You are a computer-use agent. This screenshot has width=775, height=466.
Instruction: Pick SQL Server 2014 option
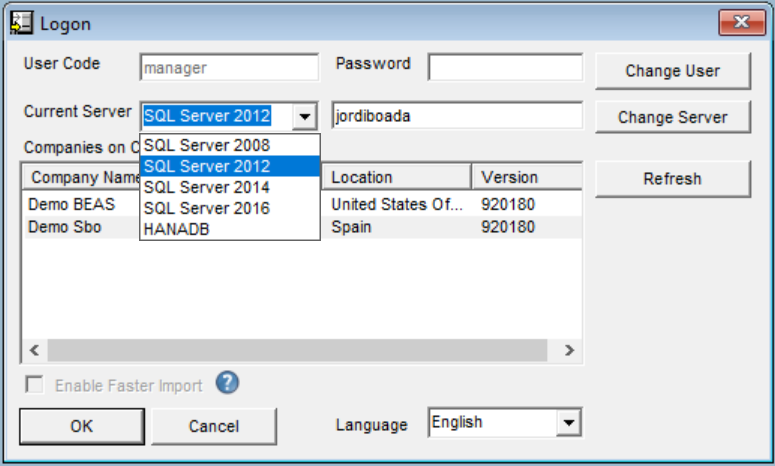tap(230, 187)
